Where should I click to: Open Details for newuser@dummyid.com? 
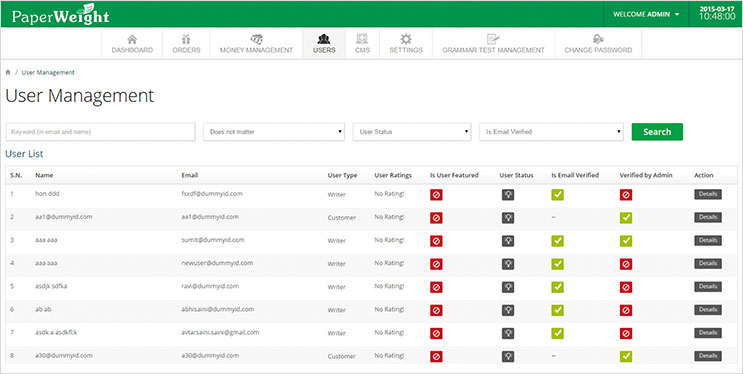[708, 264]
